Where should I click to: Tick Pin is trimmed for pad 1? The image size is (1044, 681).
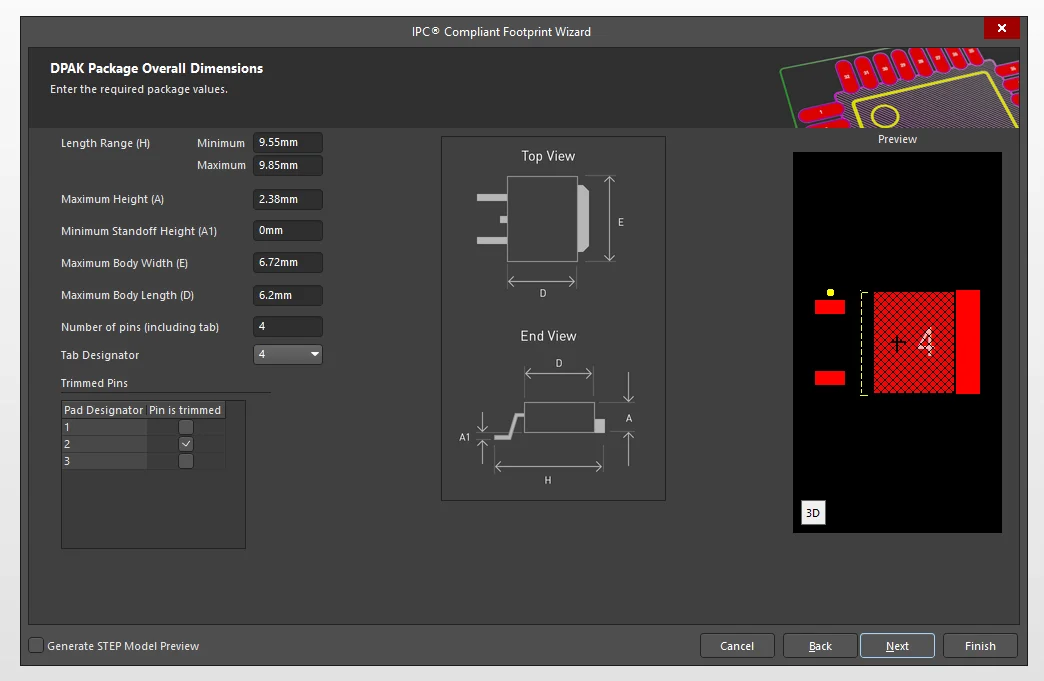(x=186, y=427)
